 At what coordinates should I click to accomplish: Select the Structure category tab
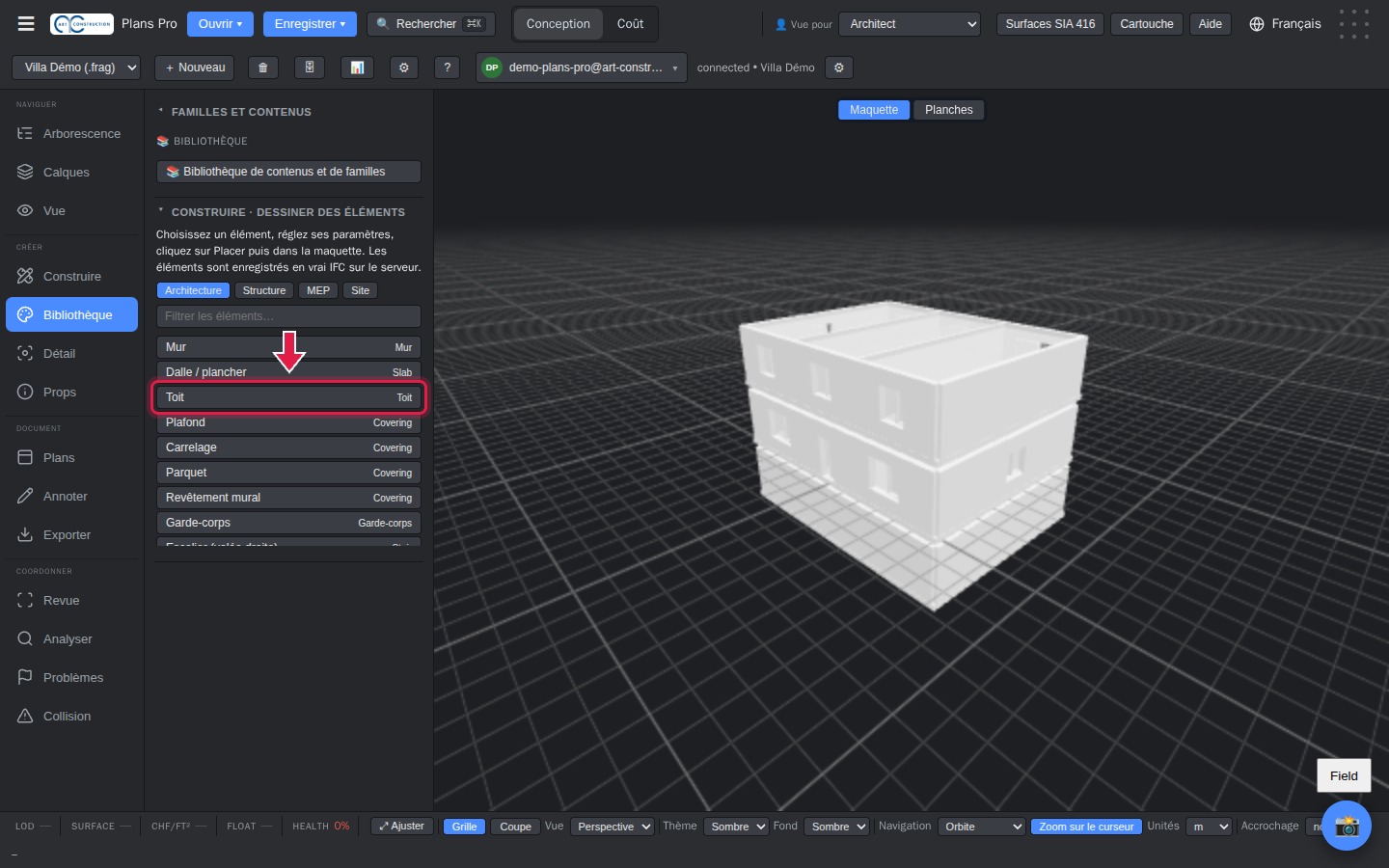pos(264,290)
